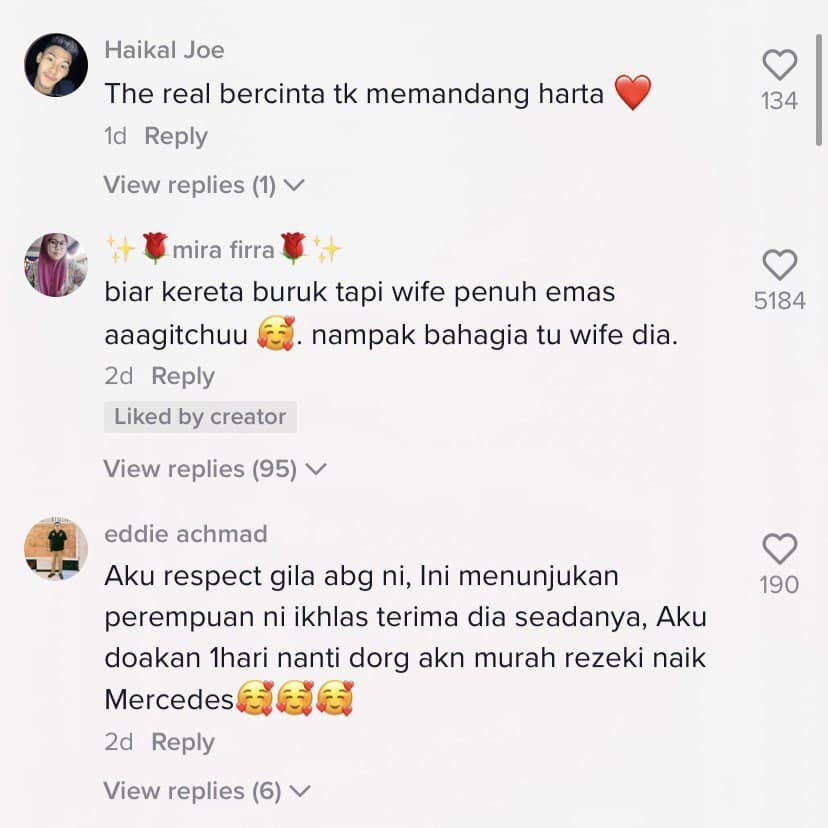Tap the heart on mira firra's comment
Image resolution: width=828 pixels, height=828 pixels.
(x=779, y=264)
